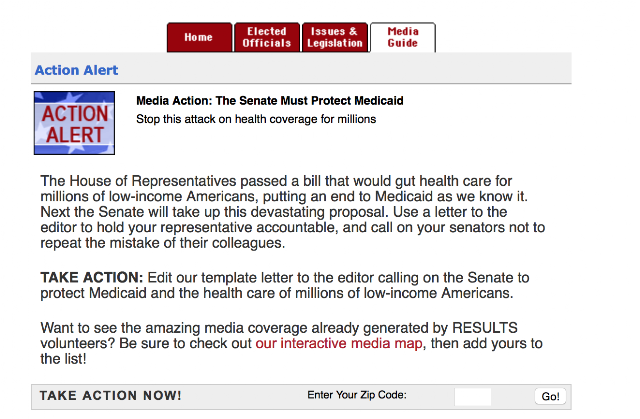This screenshot has width=640, height=419.
Task: Go to Issues & Legislation tab
Action: [335, 38]
